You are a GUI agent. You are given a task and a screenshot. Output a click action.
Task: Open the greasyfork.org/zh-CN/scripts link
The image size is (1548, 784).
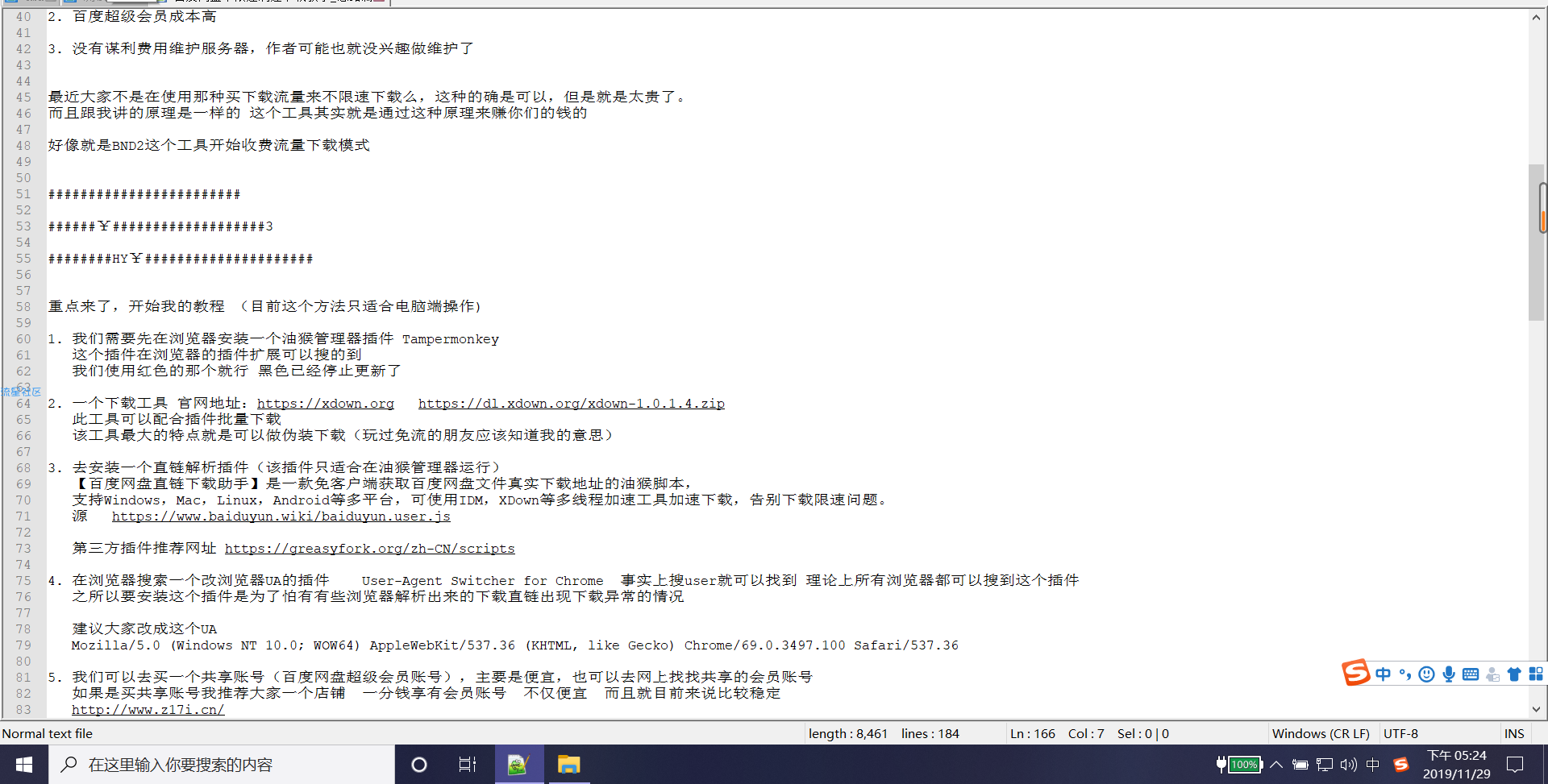pyautogui.click(x=370, y=549)
